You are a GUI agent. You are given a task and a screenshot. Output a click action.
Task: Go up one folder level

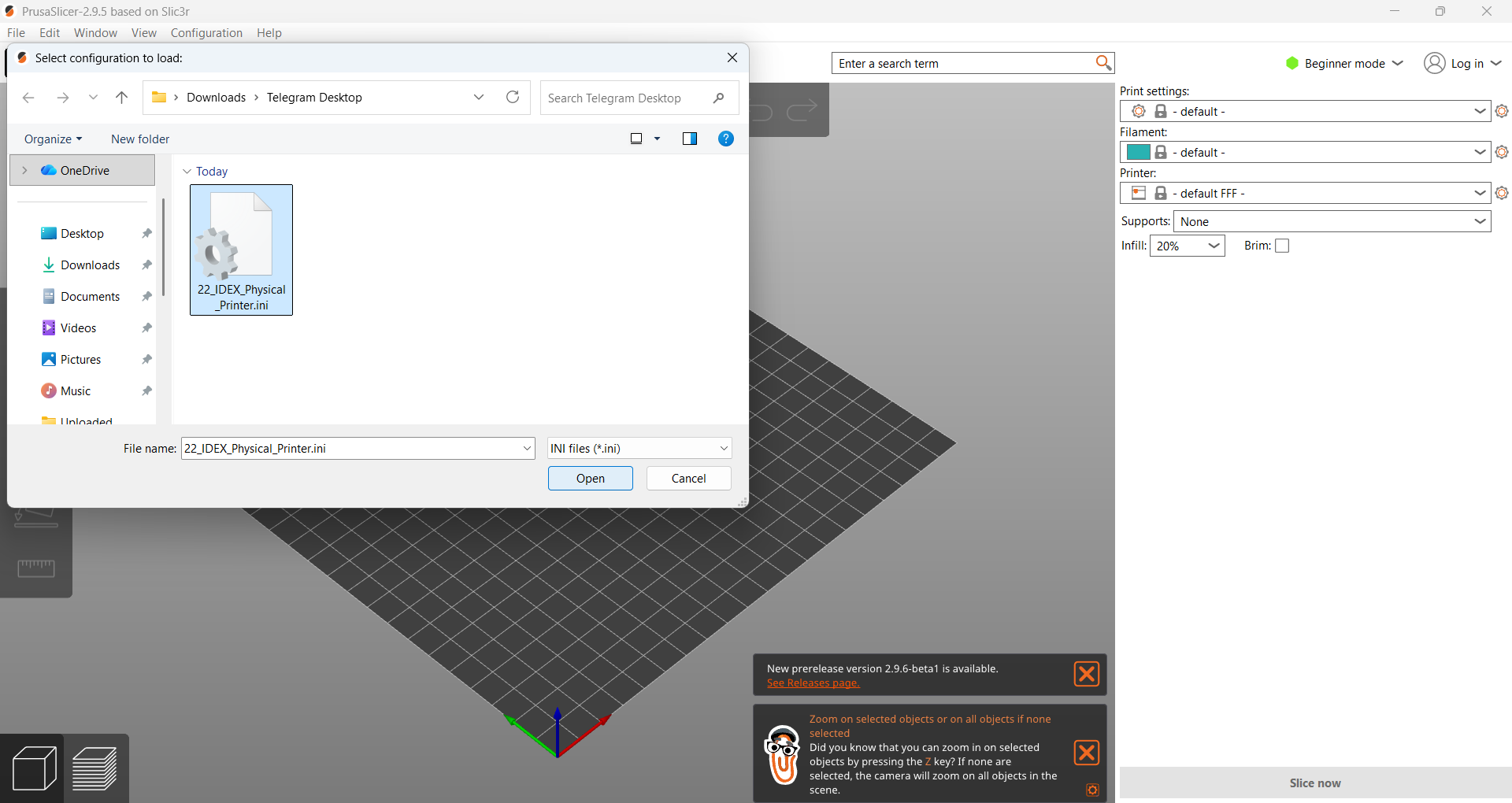click(121, 98)
